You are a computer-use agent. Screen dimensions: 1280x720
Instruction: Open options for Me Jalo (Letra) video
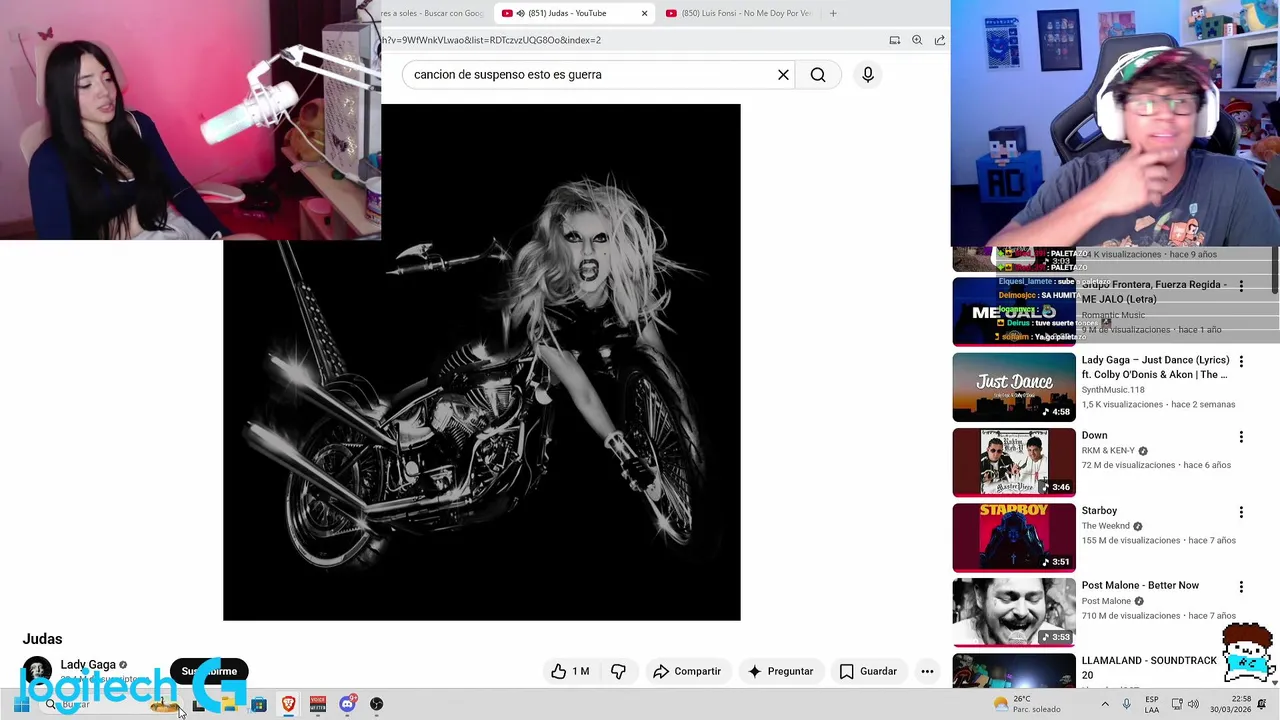coord(1241,286)
